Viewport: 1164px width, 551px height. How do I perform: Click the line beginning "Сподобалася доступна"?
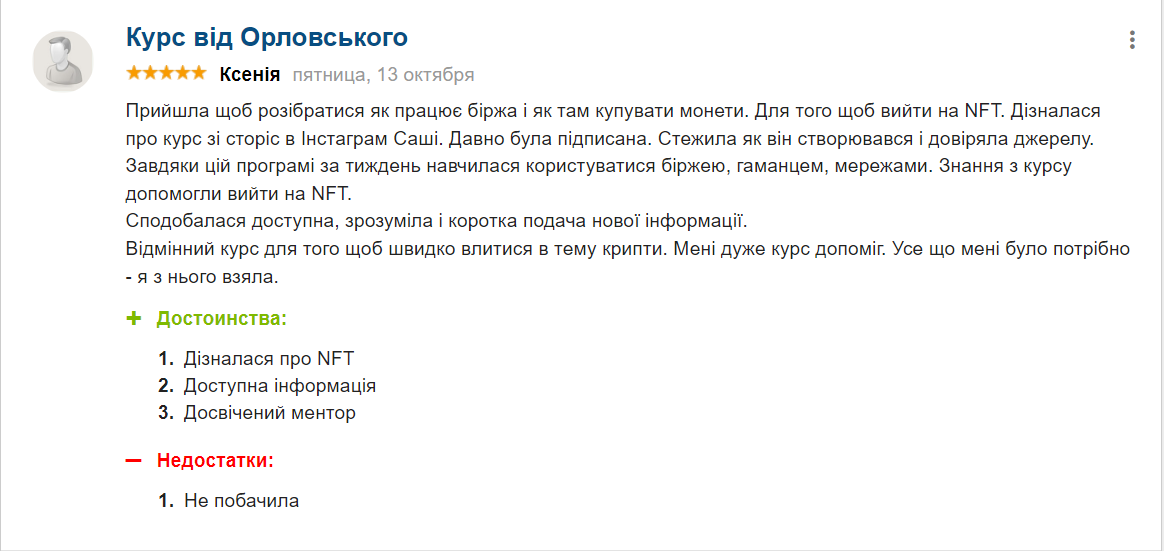[437, 220]
